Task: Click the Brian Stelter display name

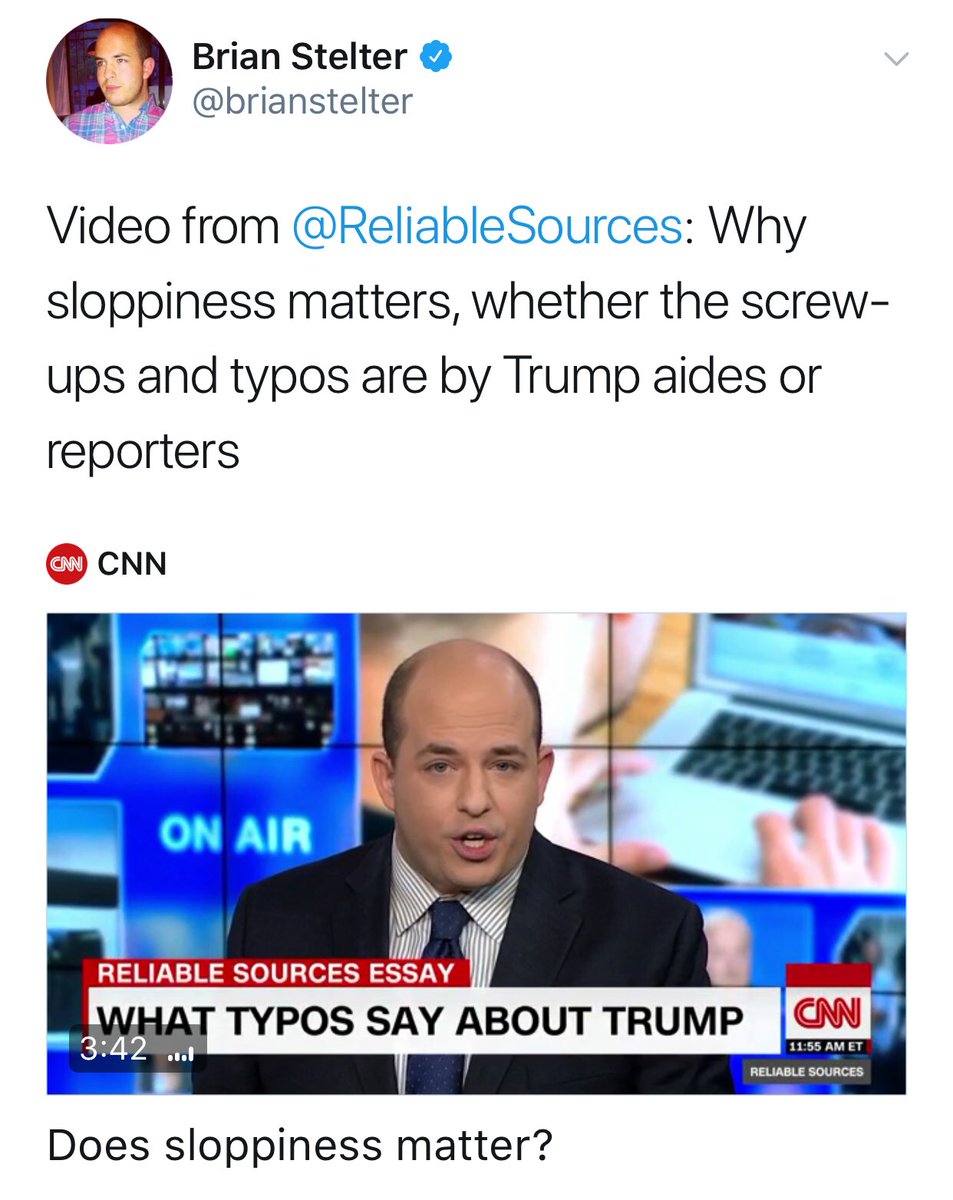Action: click(299, 58)
